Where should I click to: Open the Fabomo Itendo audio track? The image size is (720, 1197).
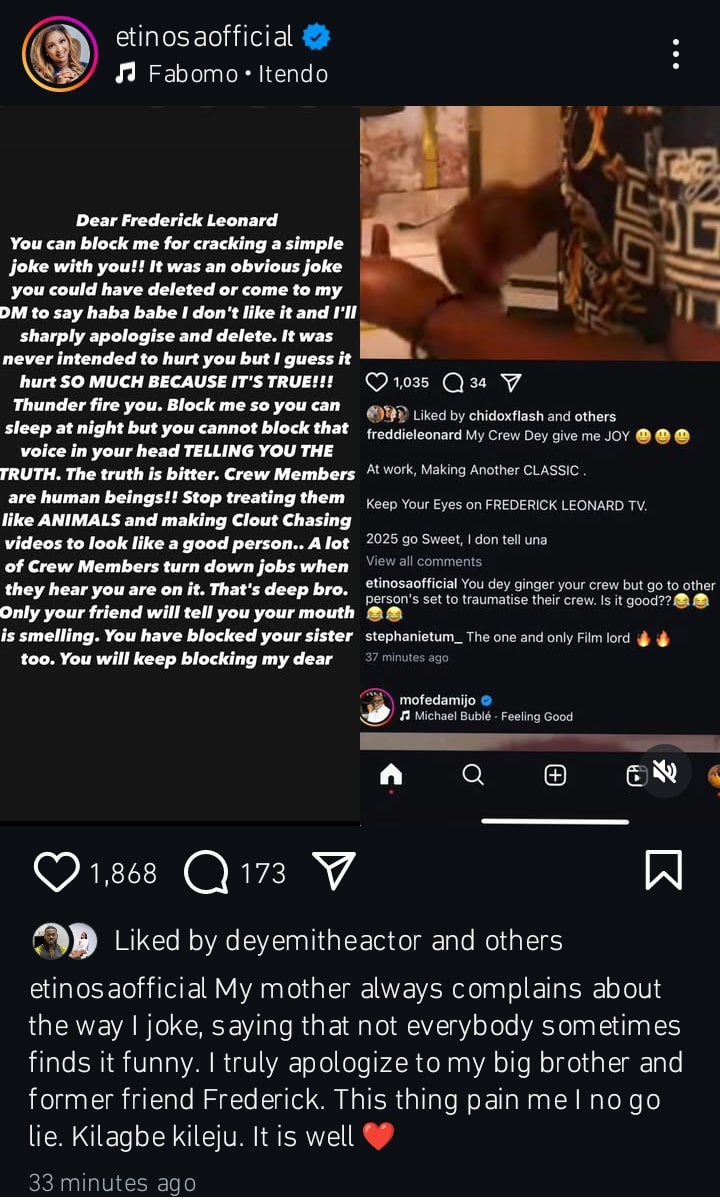tap(221, 74)
